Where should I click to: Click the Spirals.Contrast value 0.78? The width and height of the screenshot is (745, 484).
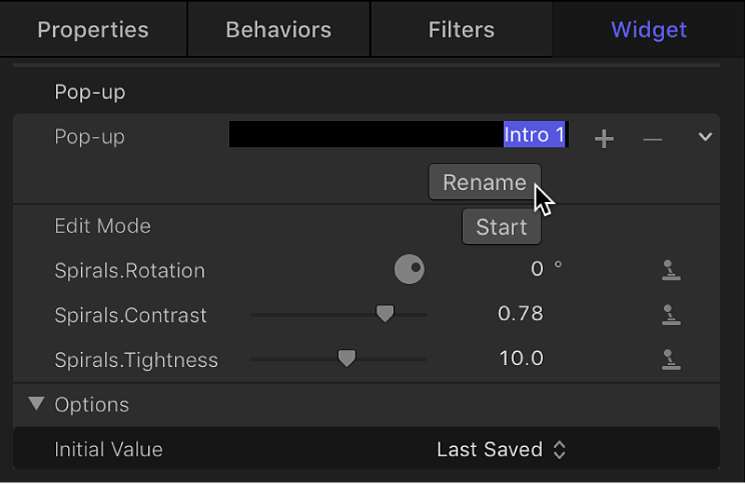[520, 314]
